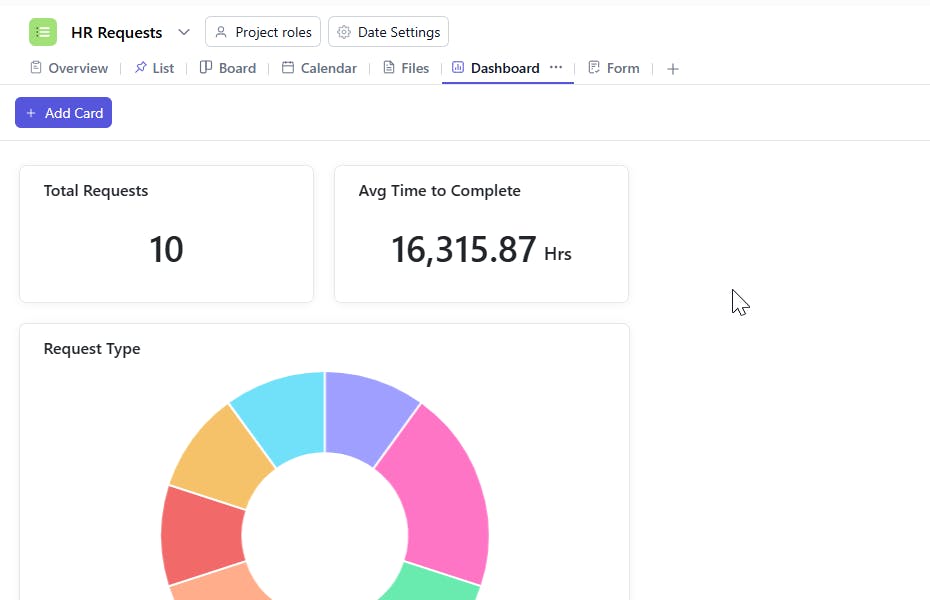Click the plus icon to add view
This screenshot has height=600, width=930.
coord(673,69)
